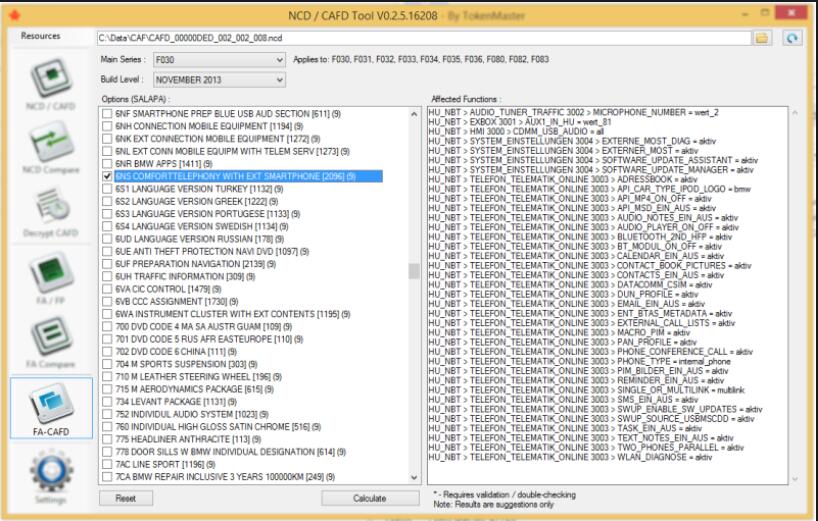Select 734 LEVANT PACKAGE row
Image resolution: width=818 pixels, height=521 pixels.
[176, 402]
